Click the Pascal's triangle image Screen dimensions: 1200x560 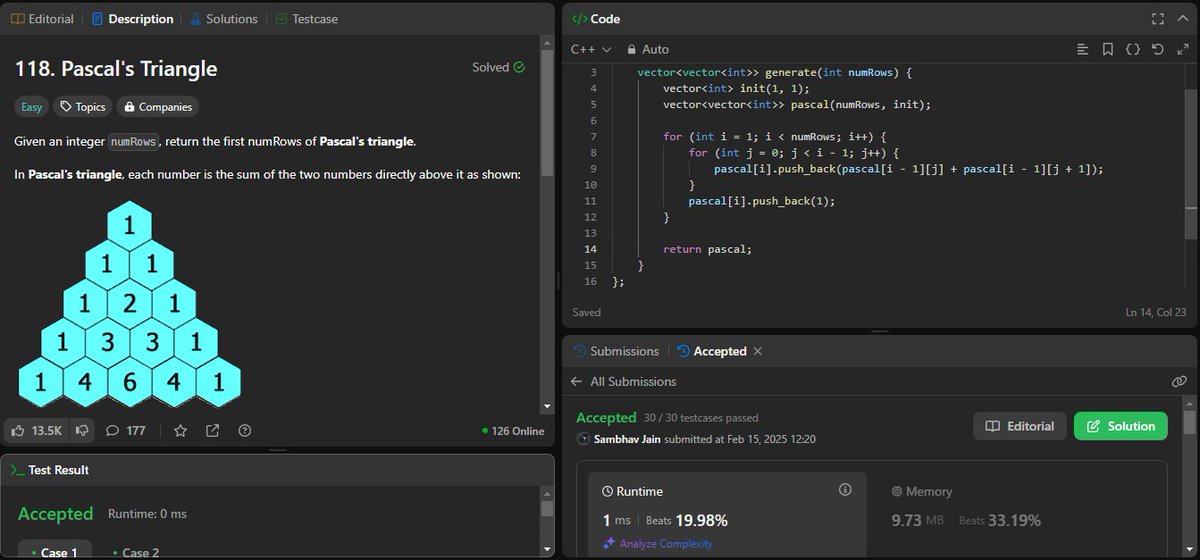click(x=130, y=303)
